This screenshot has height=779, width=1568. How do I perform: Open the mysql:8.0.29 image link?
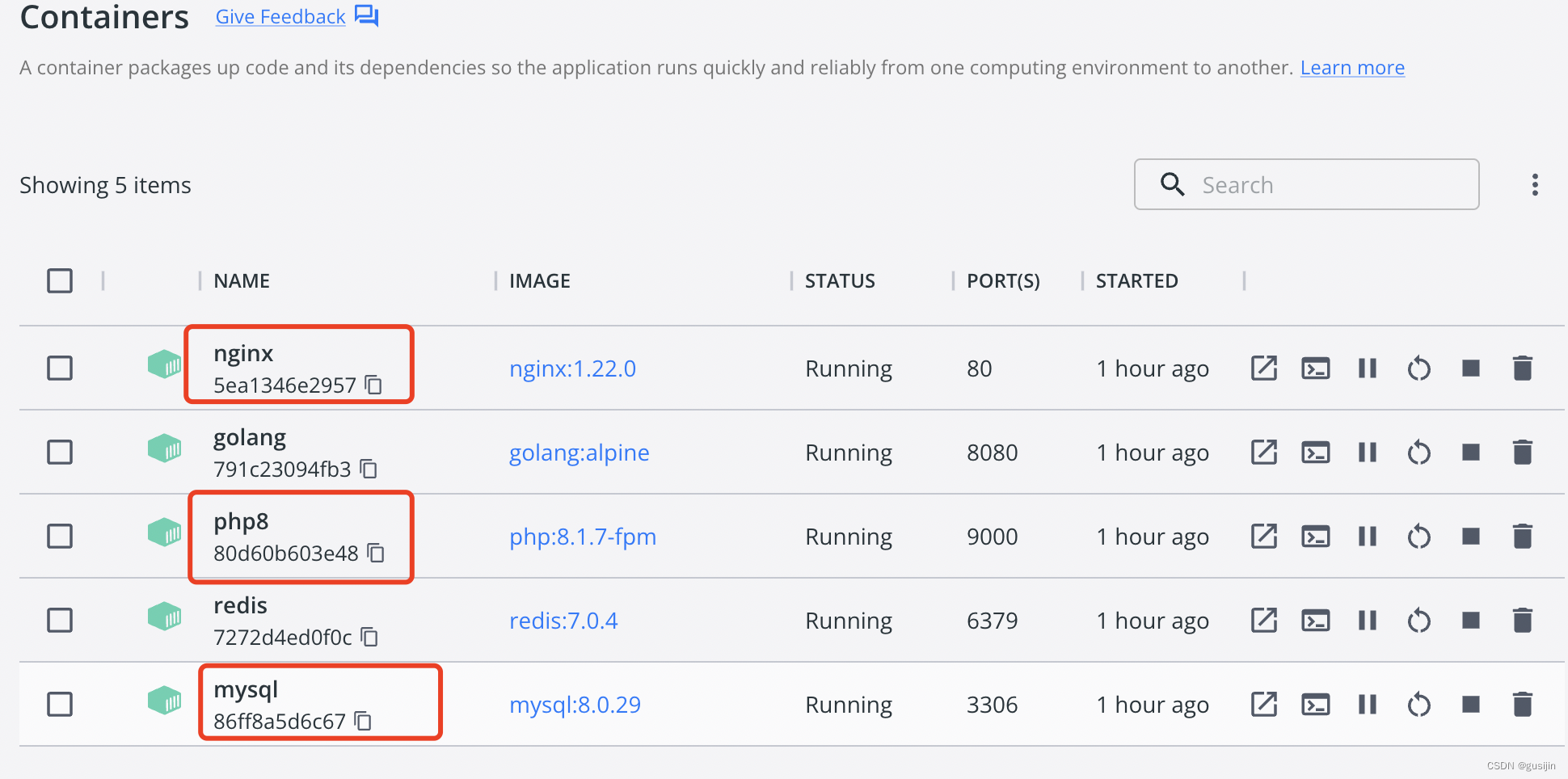[575, 705]
